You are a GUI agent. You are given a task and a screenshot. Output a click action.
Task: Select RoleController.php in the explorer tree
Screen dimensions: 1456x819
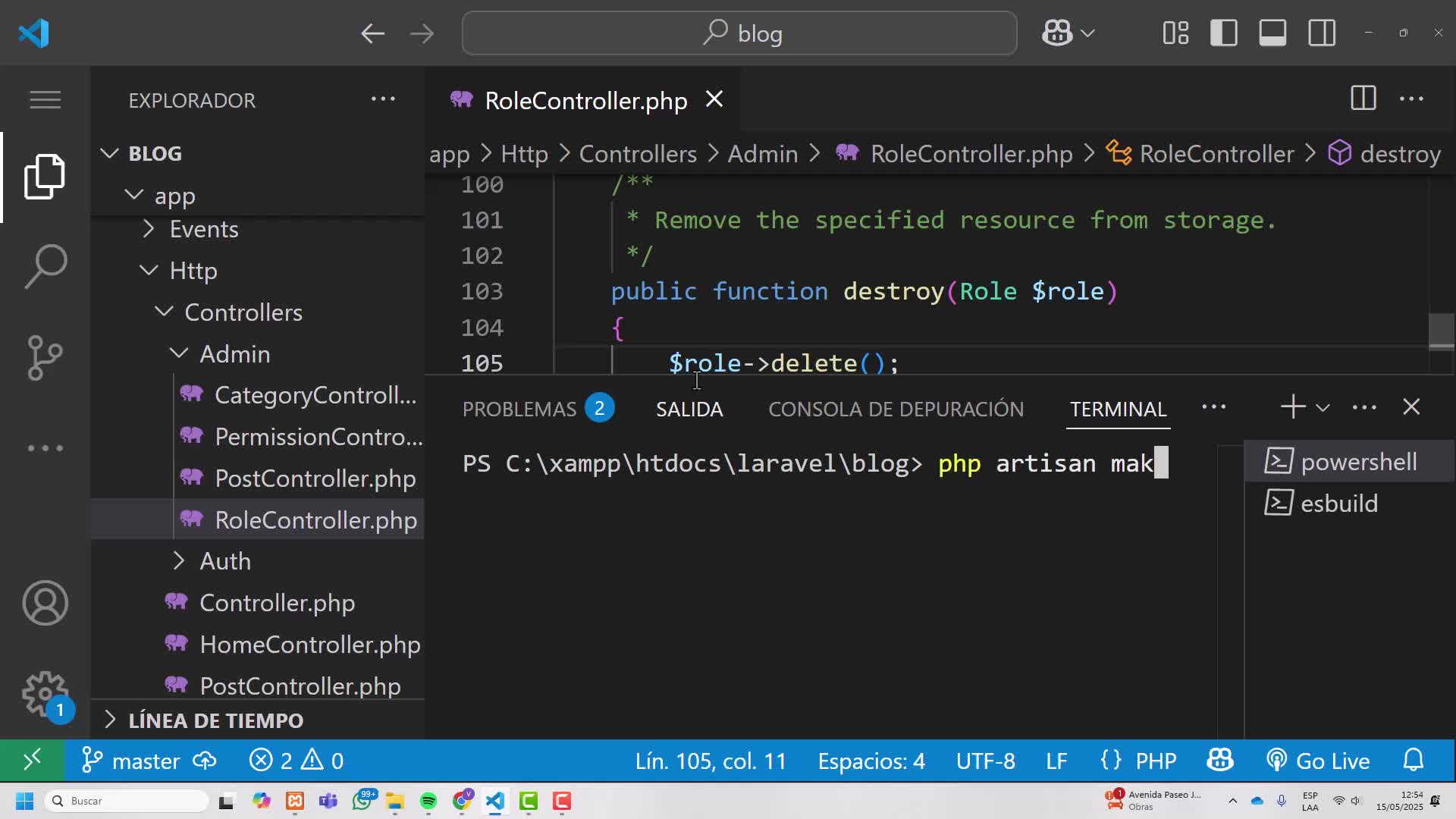(258, 519)
